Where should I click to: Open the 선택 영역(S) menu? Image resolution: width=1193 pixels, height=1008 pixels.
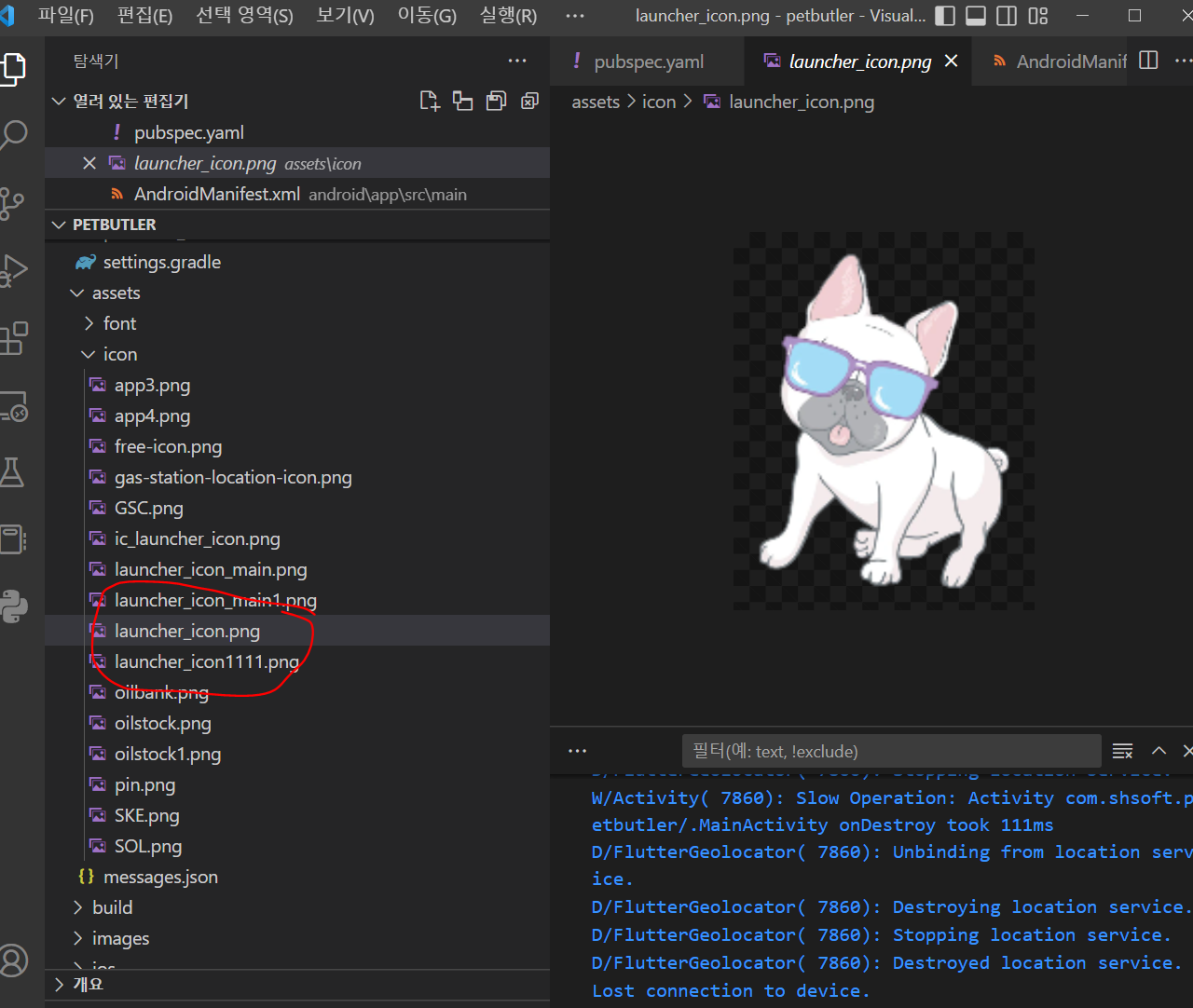coord(244,16)
